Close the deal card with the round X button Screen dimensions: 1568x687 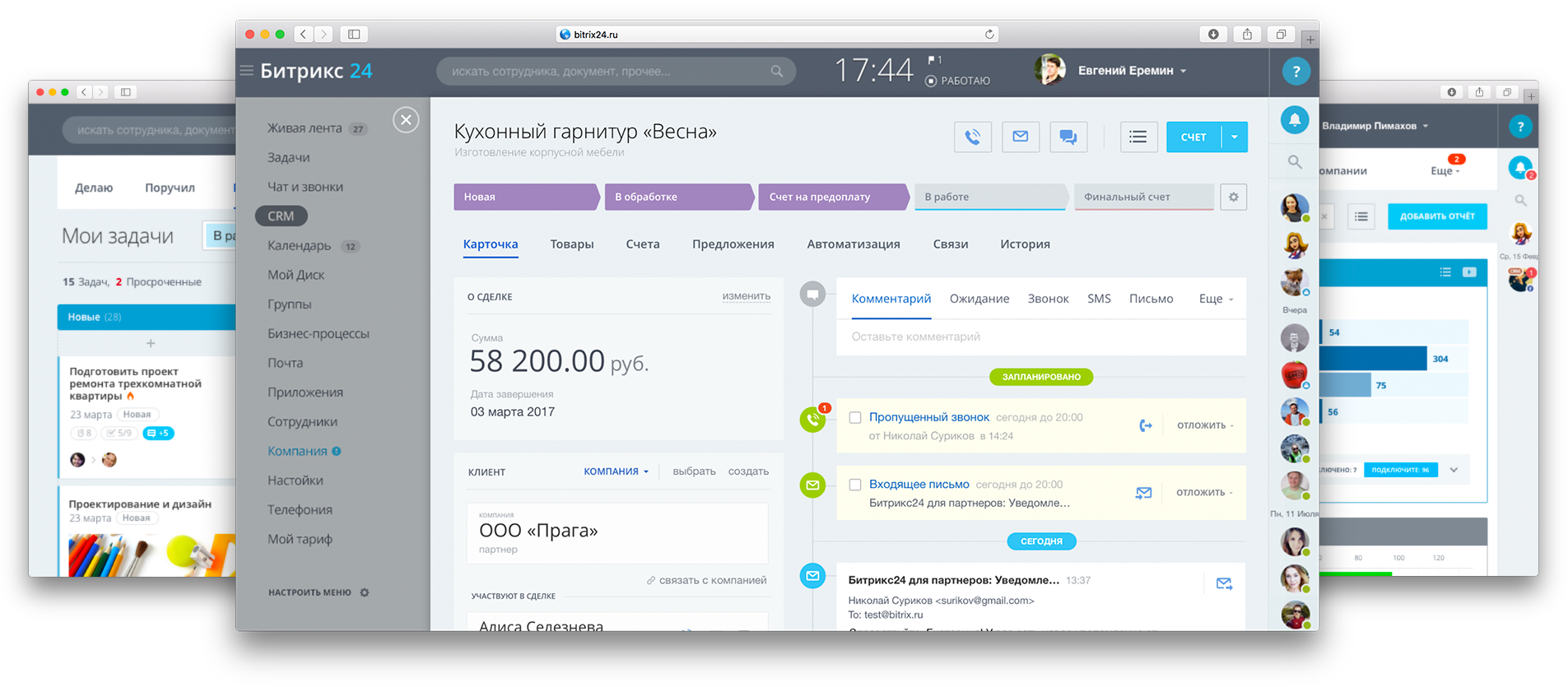tap(406, 120)
